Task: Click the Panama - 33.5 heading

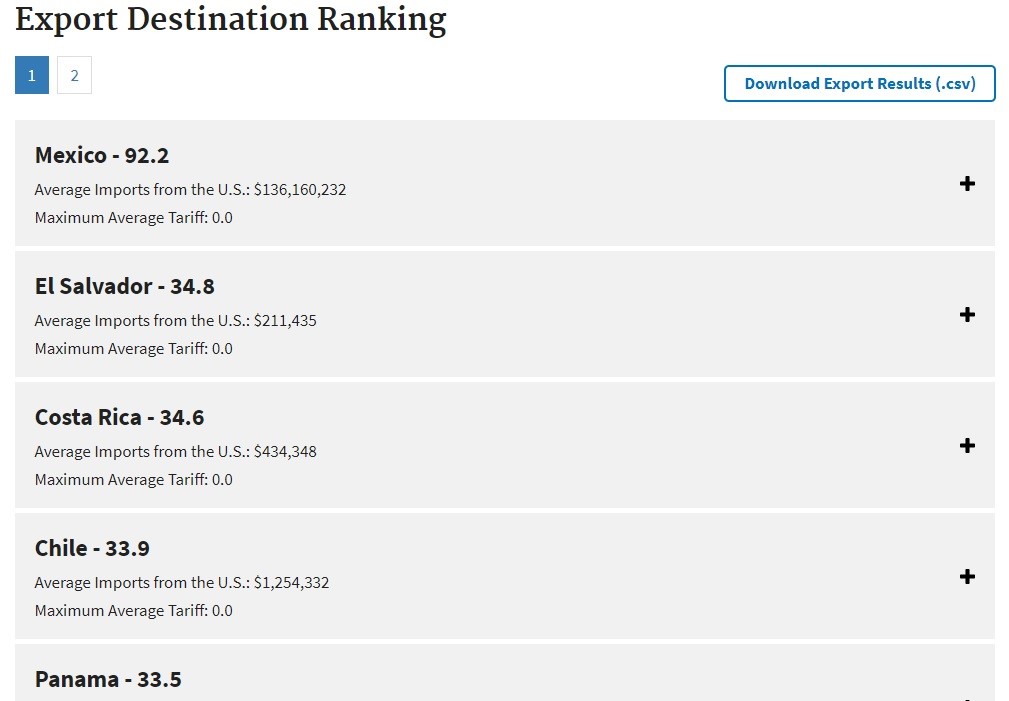Action: click(108, 680)
